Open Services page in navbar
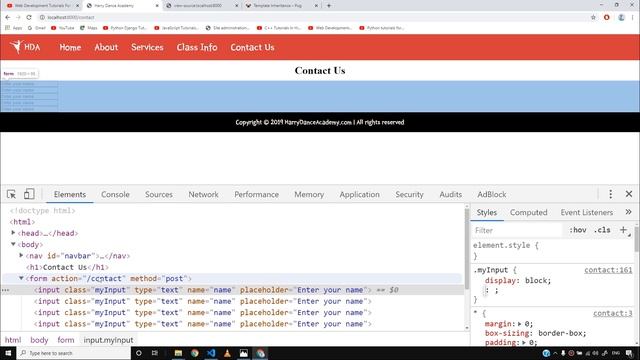Viewport: 640px width, 360px height. pos(147,47)
